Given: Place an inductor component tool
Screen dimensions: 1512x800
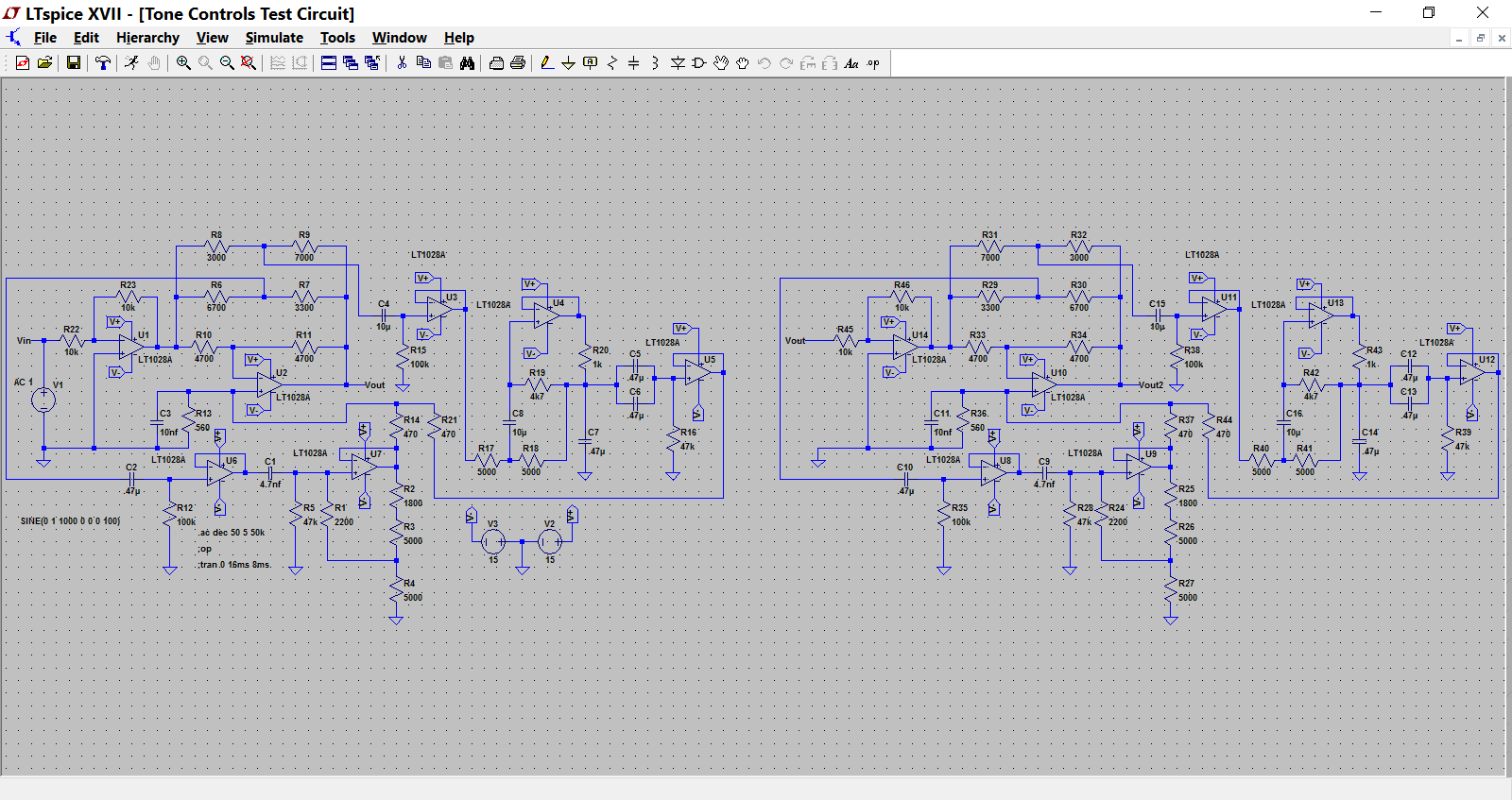Looking at the screenshot, I should (655, 63).
